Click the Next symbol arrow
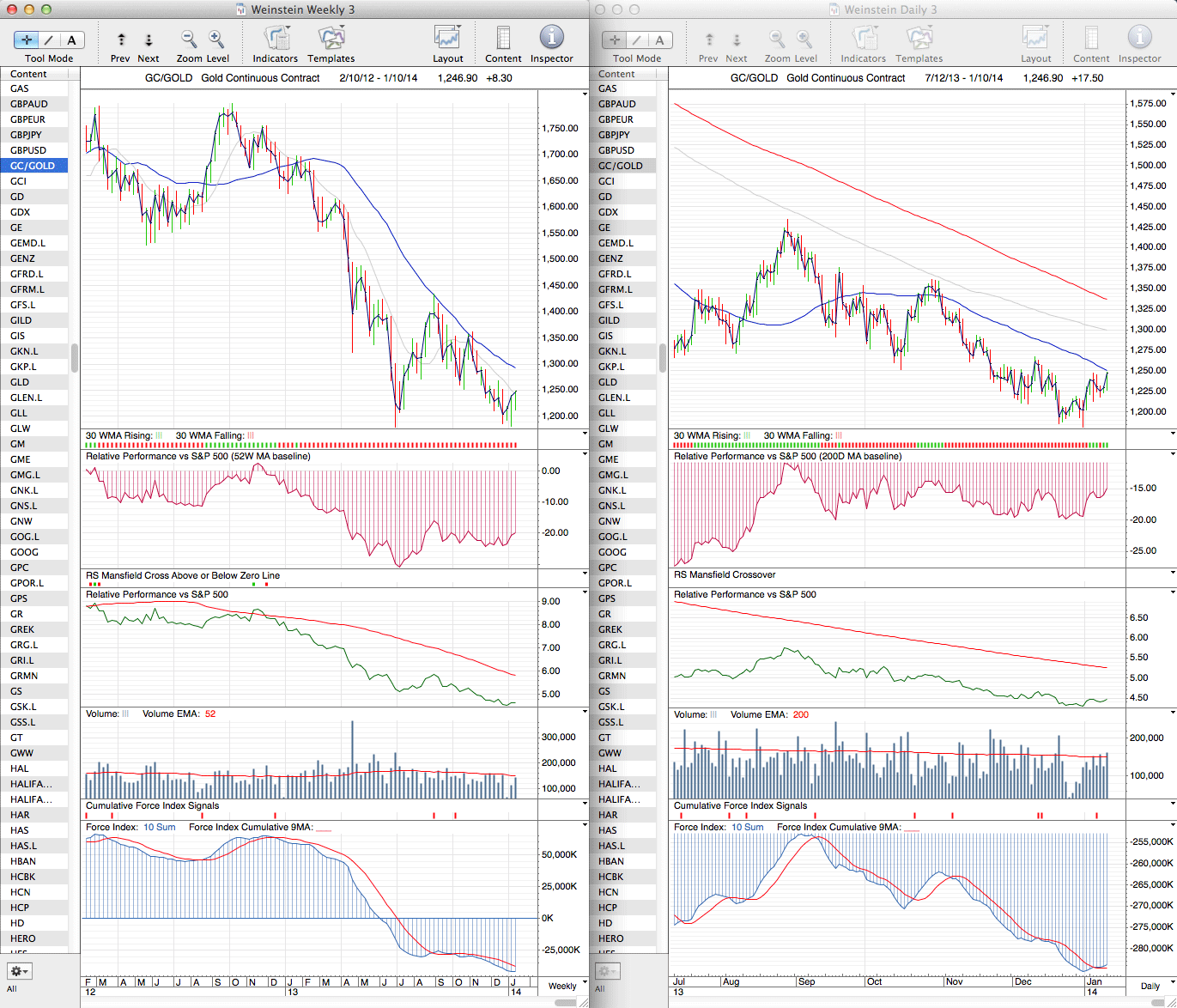Viewport: 1177px width, 1008px height. click(x=149, y=39)
